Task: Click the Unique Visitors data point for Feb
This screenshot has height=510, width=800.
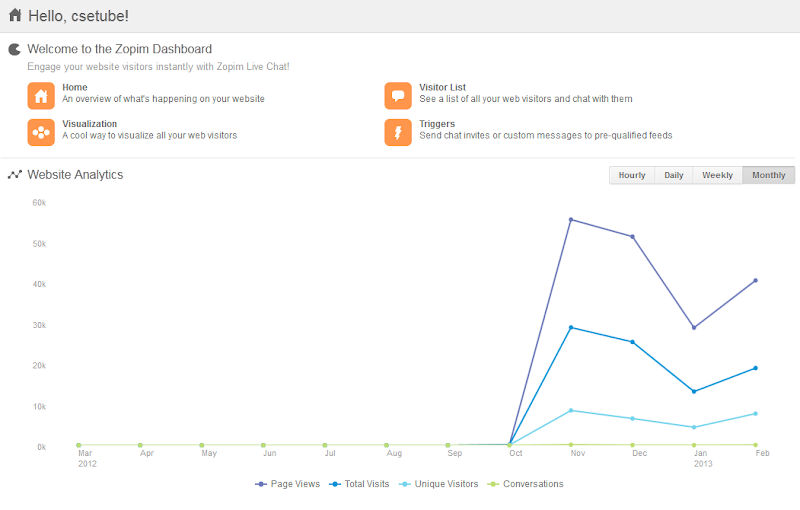Action: click(x=756, y=414)
